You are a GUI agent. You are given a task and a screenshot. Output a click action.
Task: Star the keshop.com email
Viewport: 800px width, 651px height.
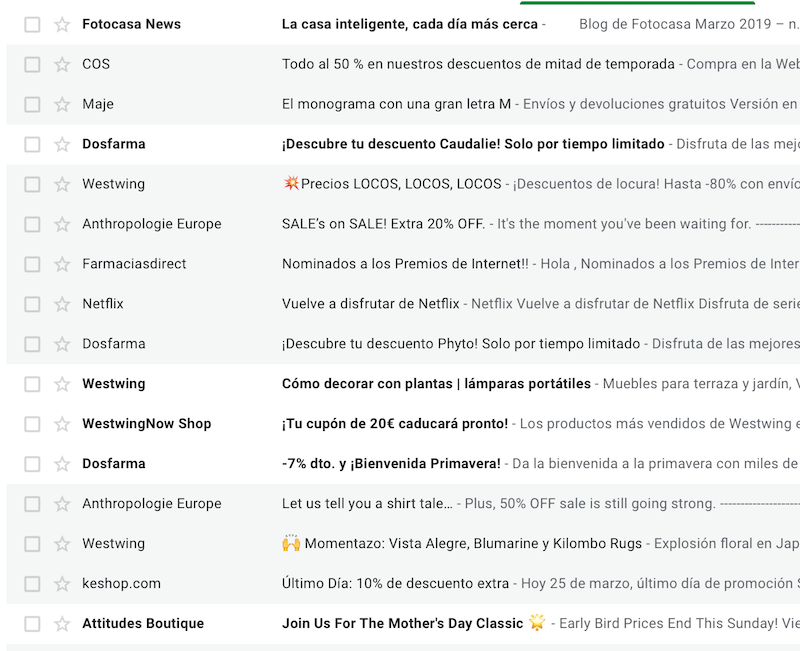[62, 584]
